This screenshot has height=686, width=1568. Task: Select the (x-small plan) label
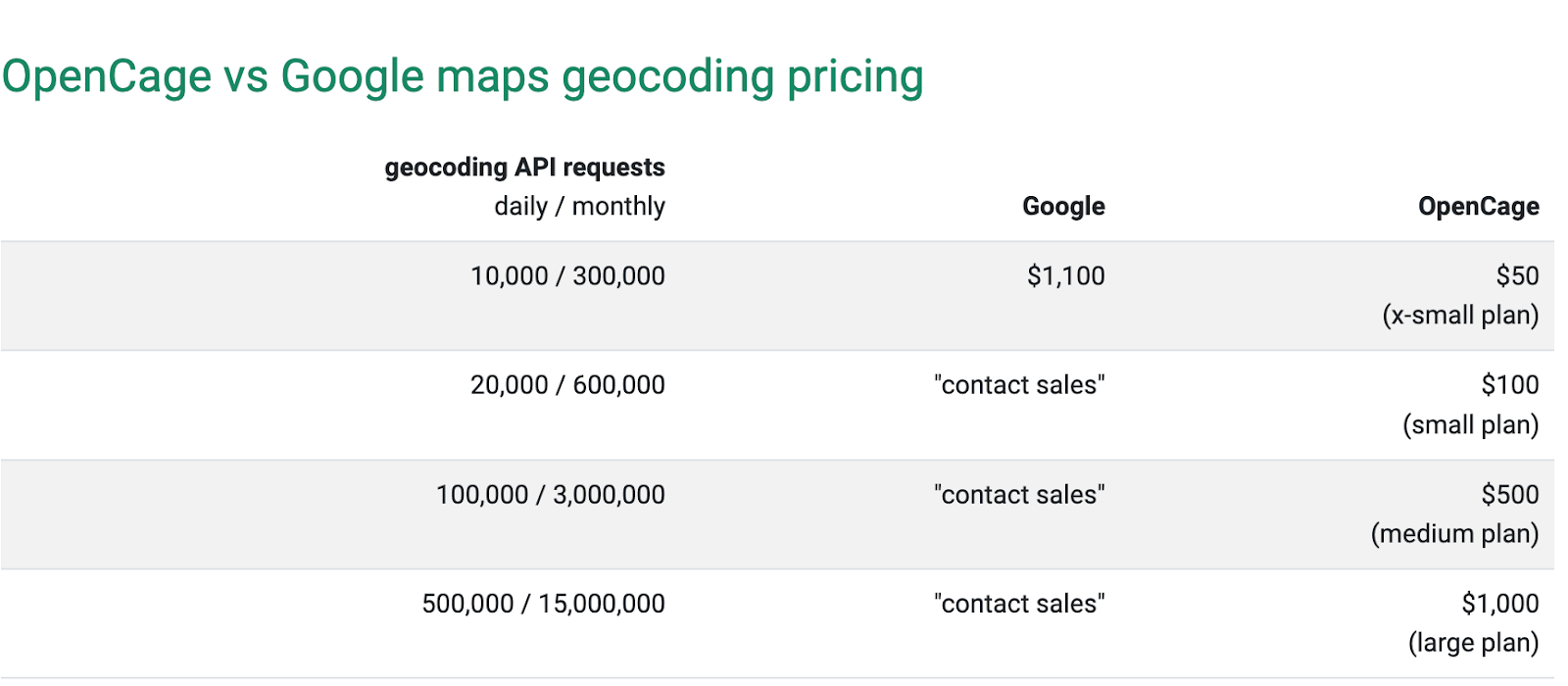tap(1460, 316)
